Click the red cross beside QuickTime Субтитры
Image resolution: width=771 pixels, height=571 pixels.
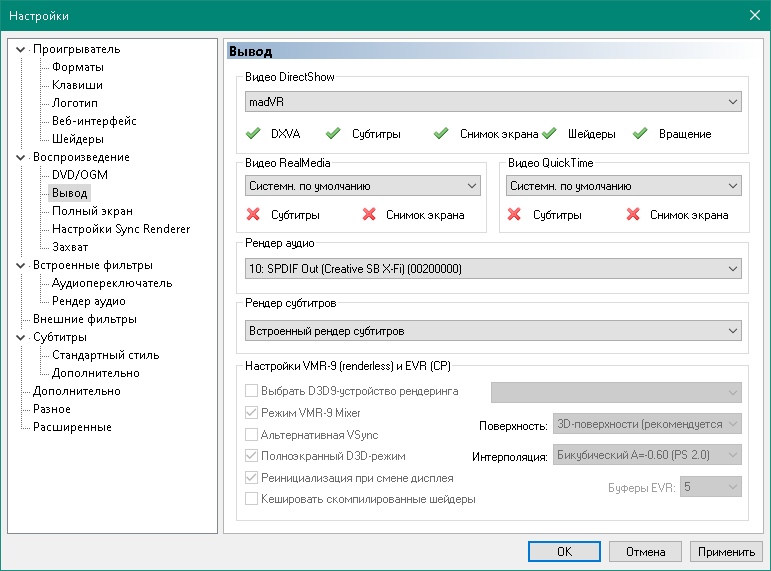click(x=514, y=214)
